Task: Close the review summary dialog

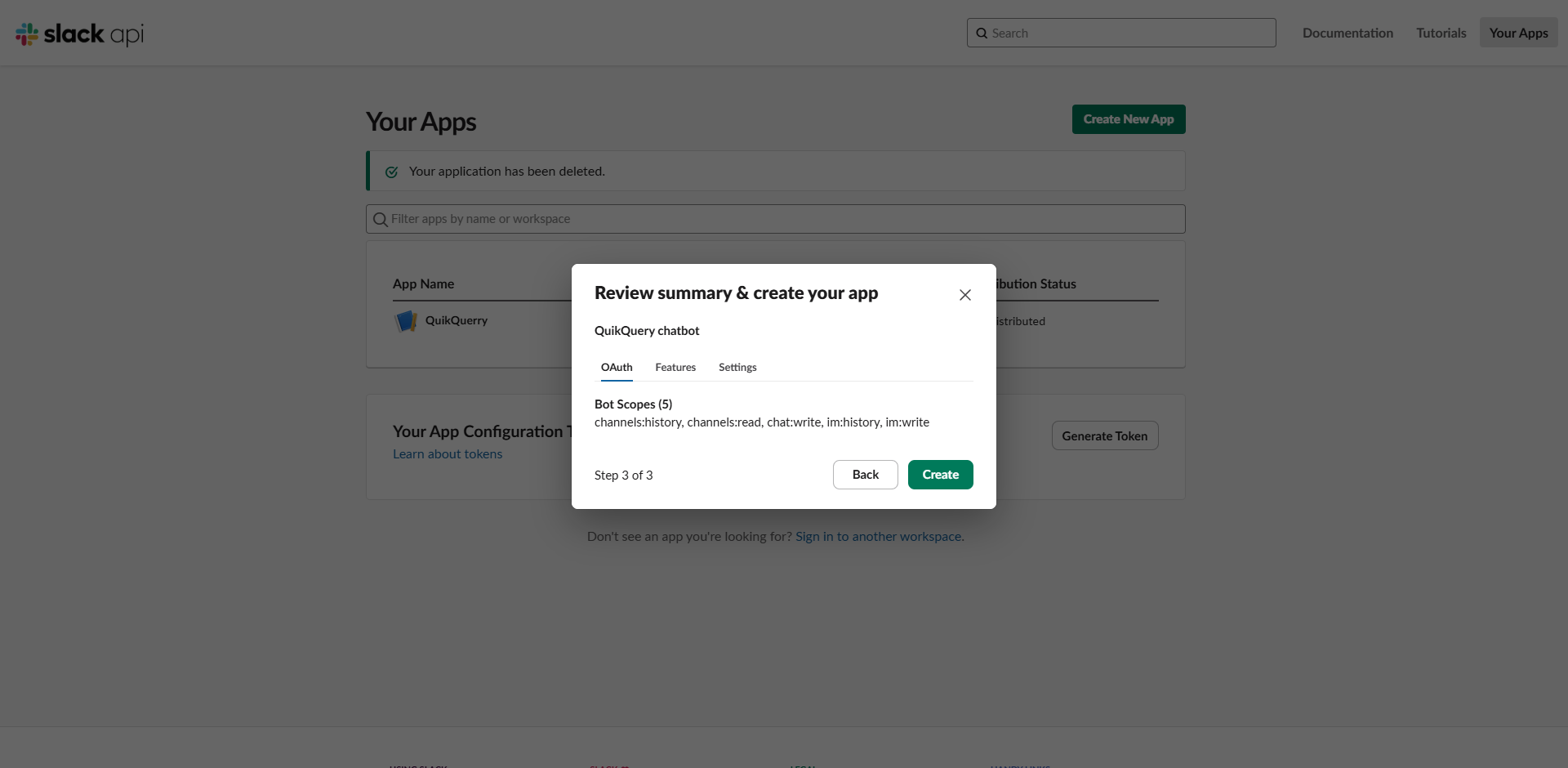Action: [964, 295]
